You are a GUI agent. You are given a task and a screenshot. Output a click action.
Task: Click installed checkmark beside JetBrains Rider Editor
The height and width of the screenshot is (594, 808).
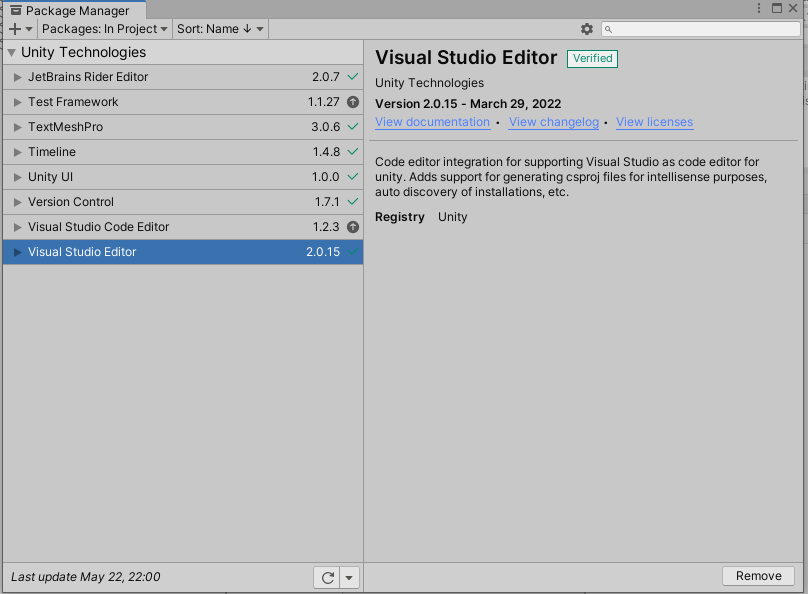(x=352, y=77)
